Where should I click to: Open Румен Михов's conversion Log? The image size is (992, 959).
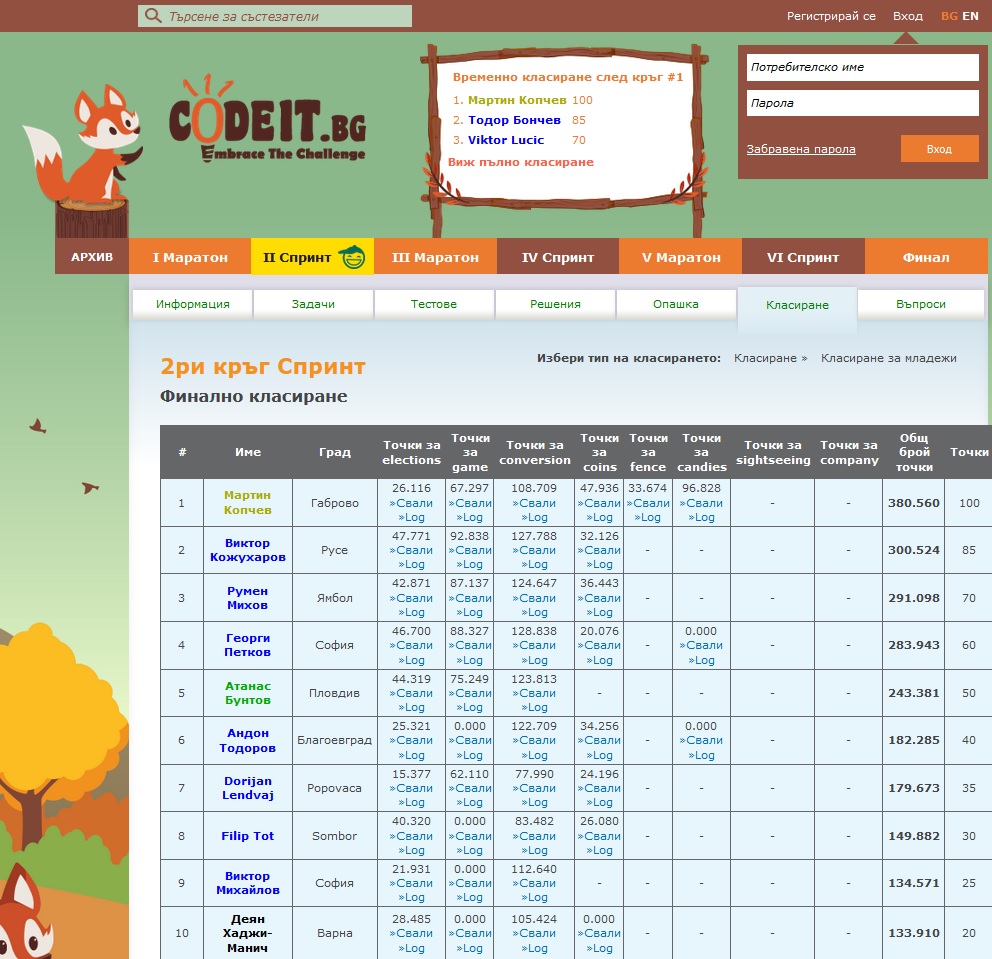(534, 612)
